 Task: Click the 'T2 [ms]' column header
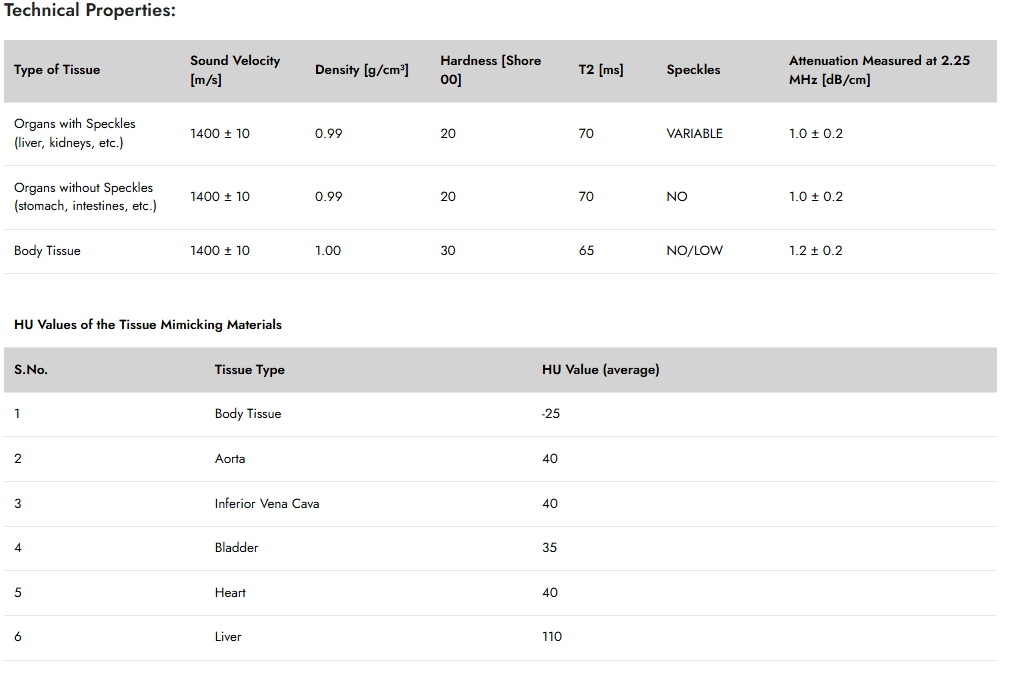[601, 70]
